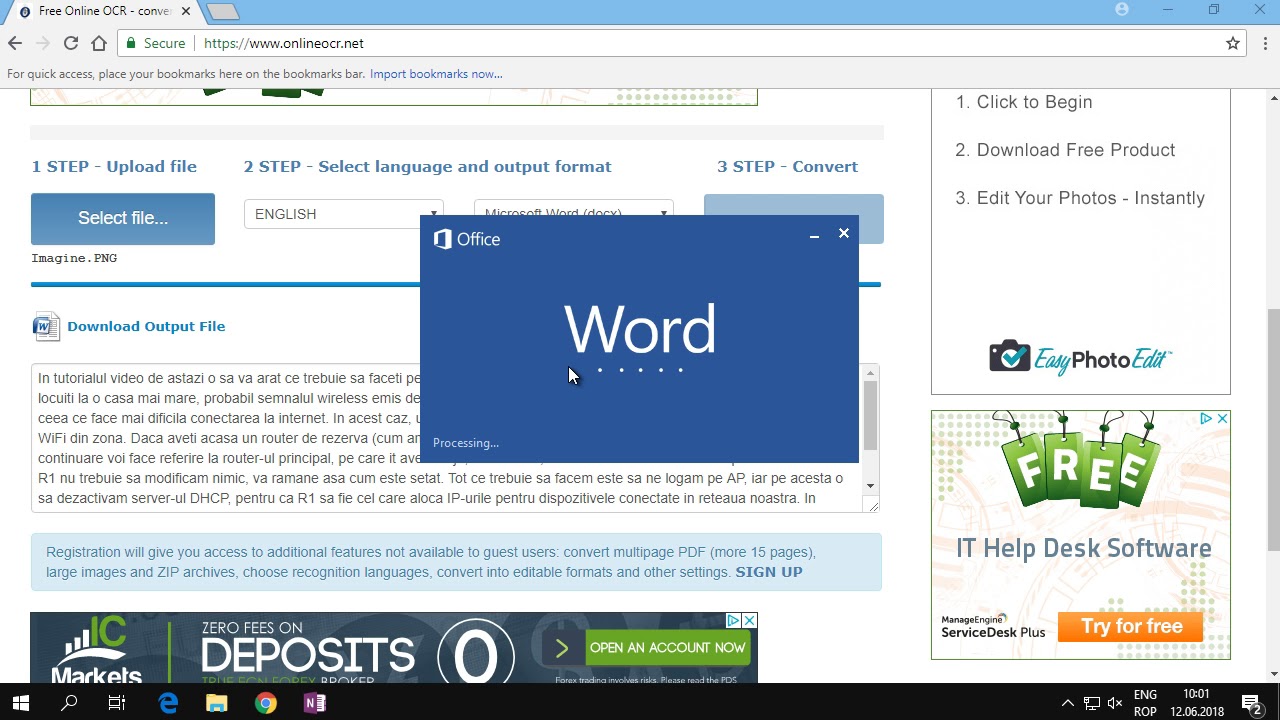Reload the page with the refresh icon

tap(71, 43)
